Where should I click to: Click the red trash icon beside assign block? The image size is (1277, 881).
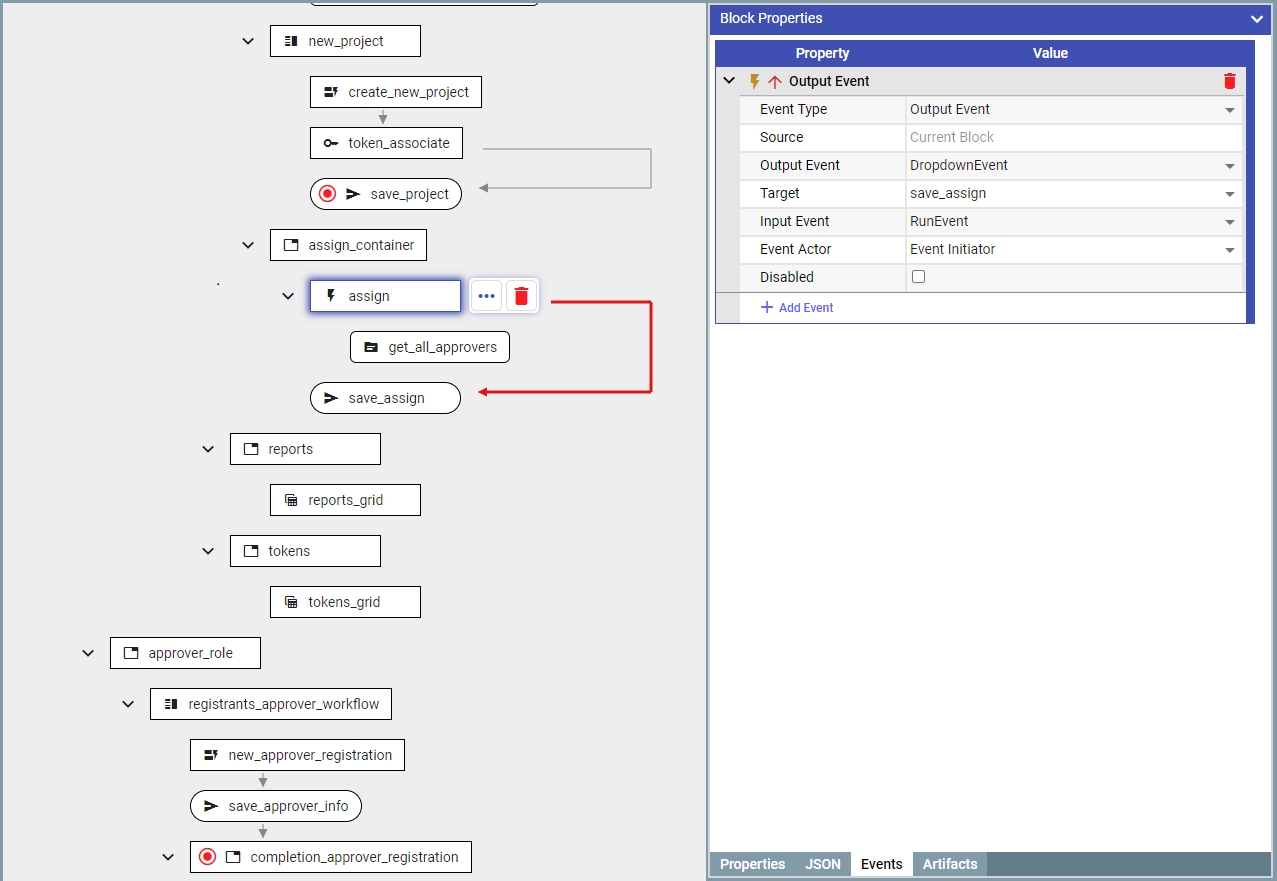tap(521, 296)
